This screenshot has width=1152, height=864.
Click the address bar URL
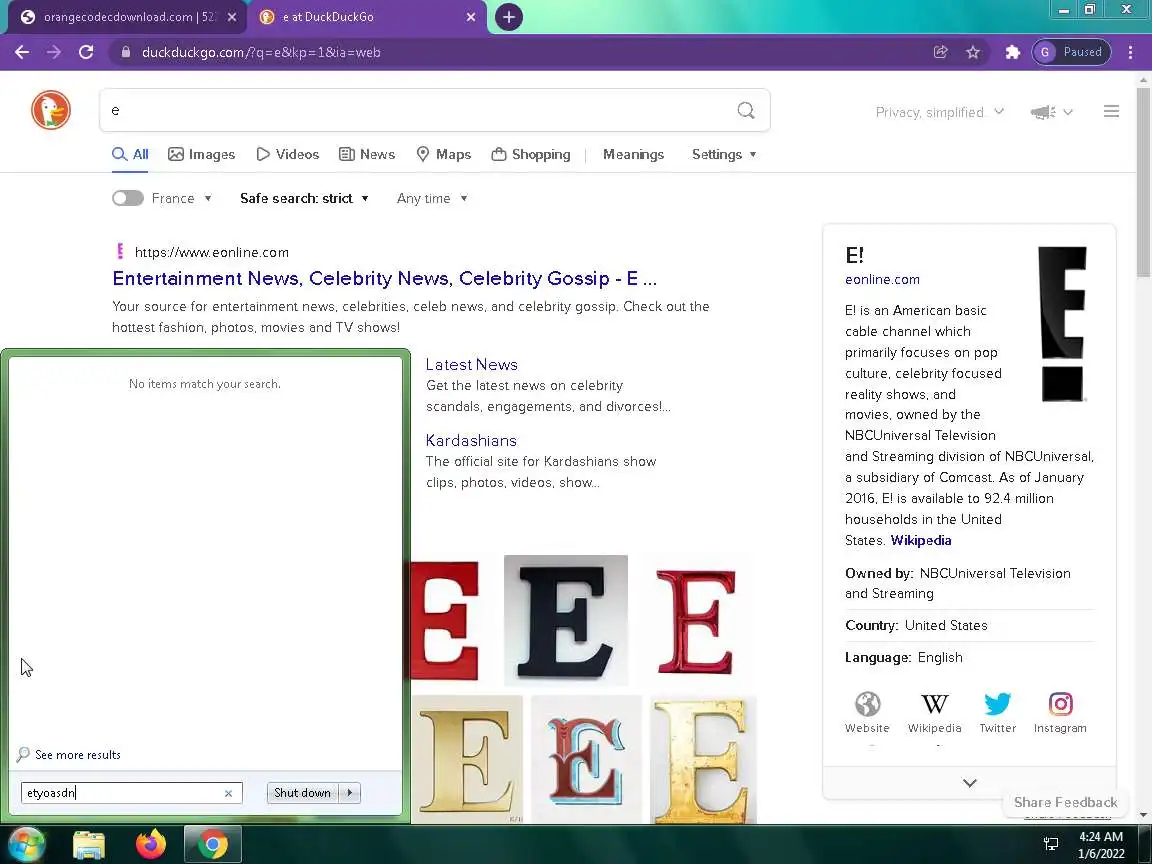[x=261, y=52]
